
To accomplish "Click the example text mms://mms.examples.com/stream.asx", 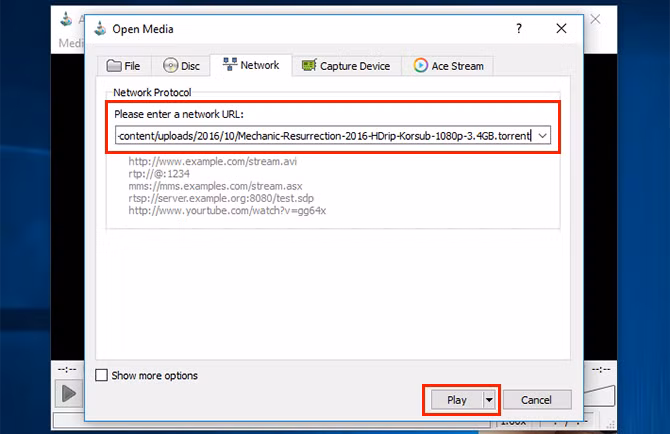I will (215, 186).
